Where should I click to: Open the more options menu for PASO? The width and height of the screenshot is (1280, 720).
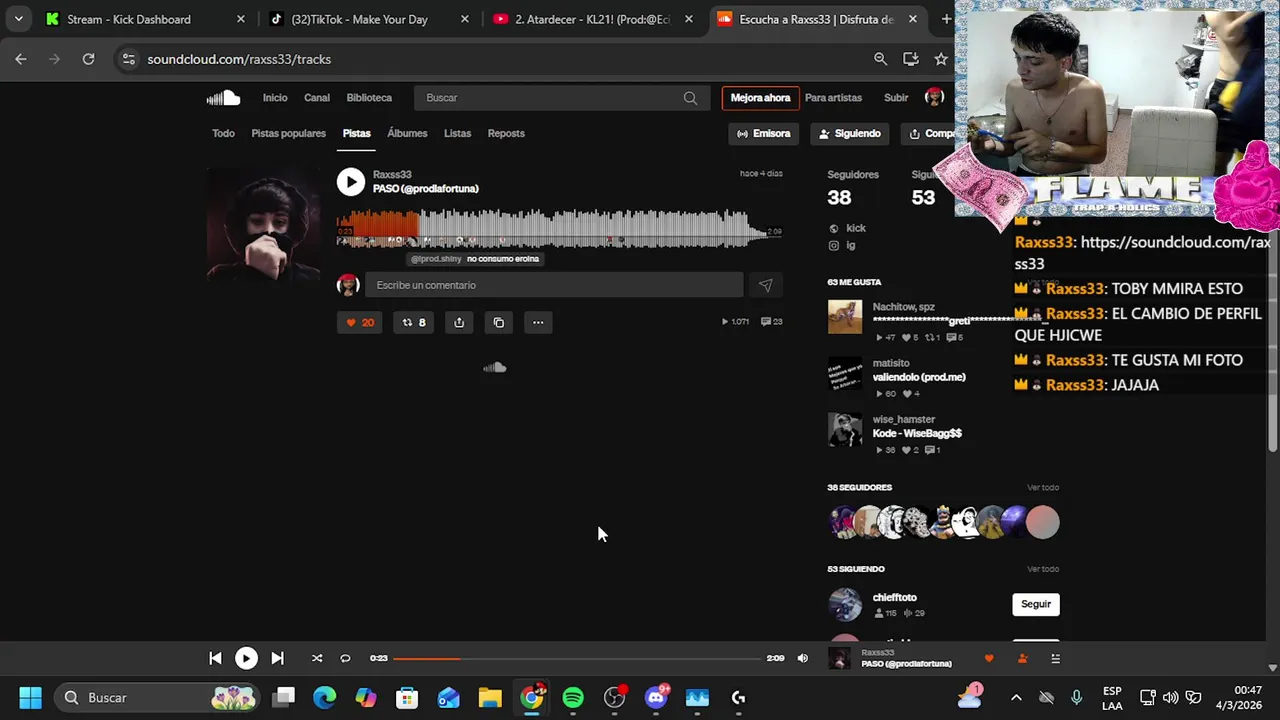[538, 322]
